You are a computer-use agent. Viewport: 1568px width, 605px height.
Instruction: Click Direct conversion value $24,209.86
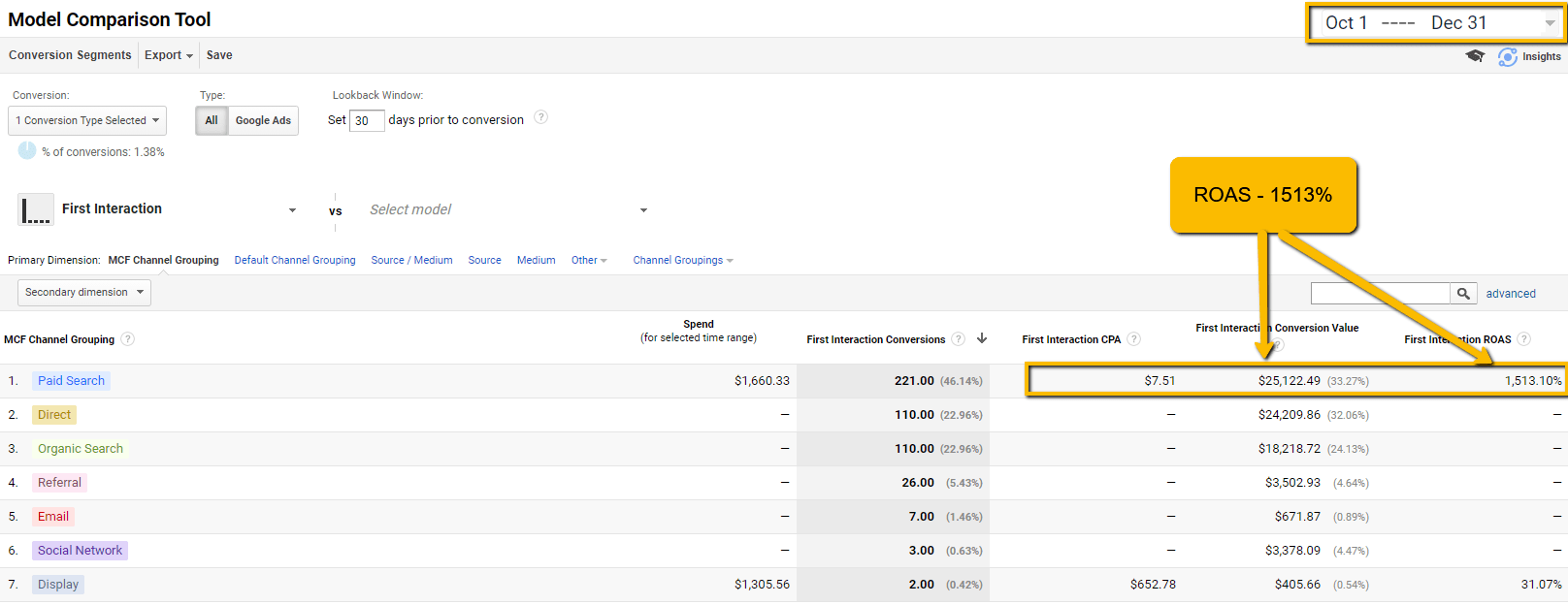[x=1290, y=415]
